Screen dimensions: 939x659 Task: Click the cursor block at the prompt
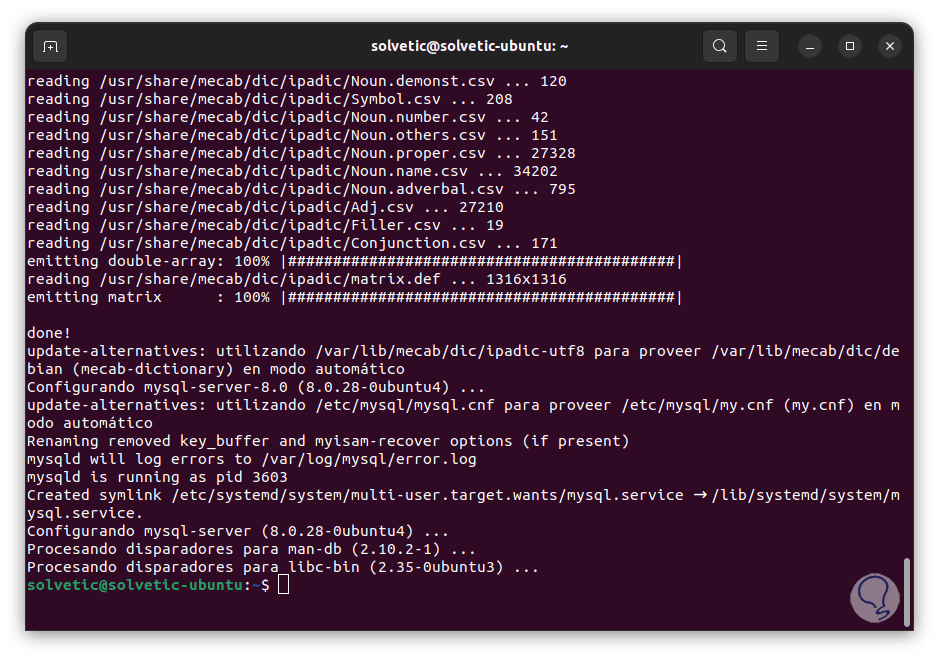click(x=283, y=585)
